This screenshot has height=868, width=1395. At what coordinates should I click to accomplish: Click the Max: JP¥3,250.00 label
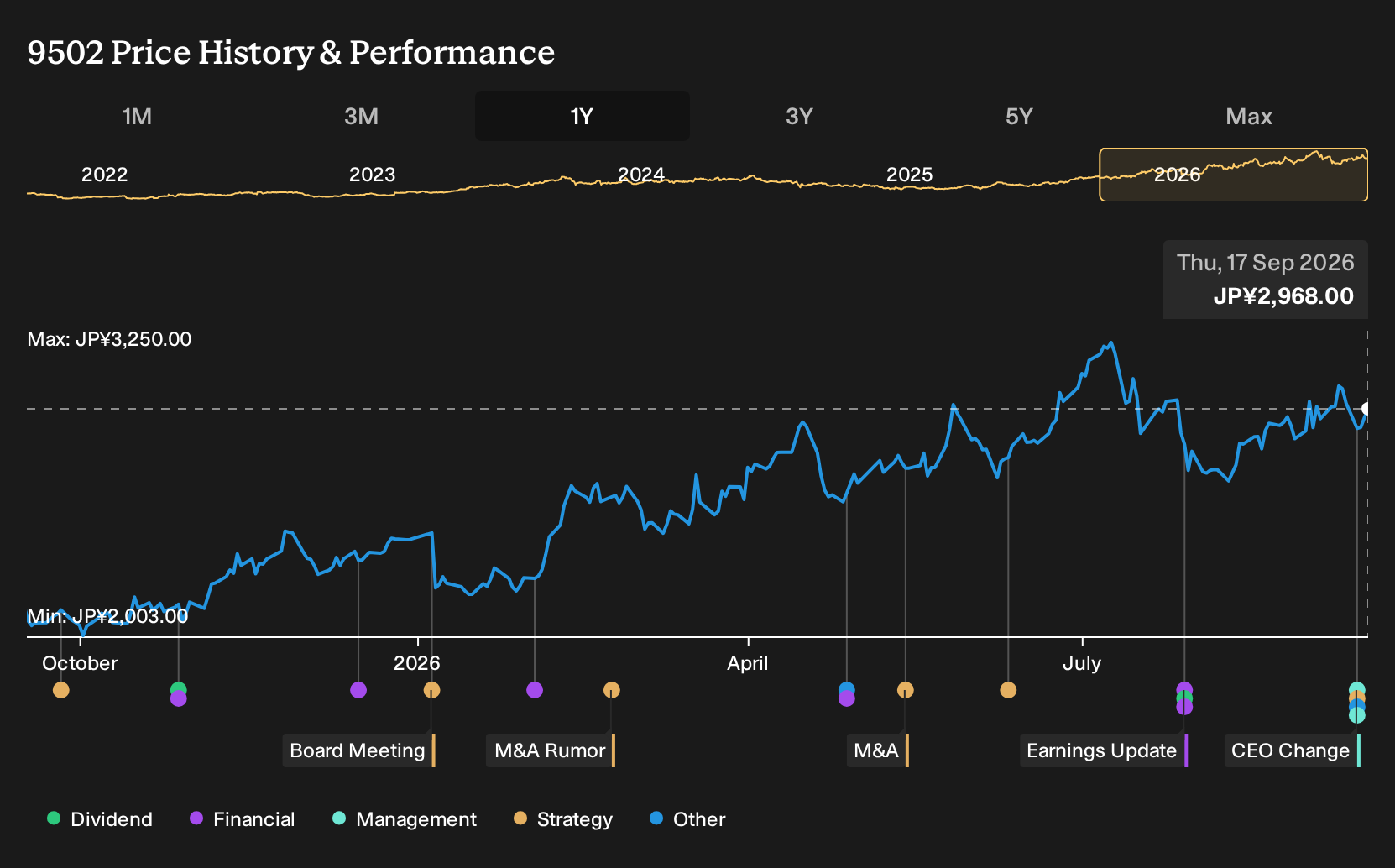click(x=109, y=339)
